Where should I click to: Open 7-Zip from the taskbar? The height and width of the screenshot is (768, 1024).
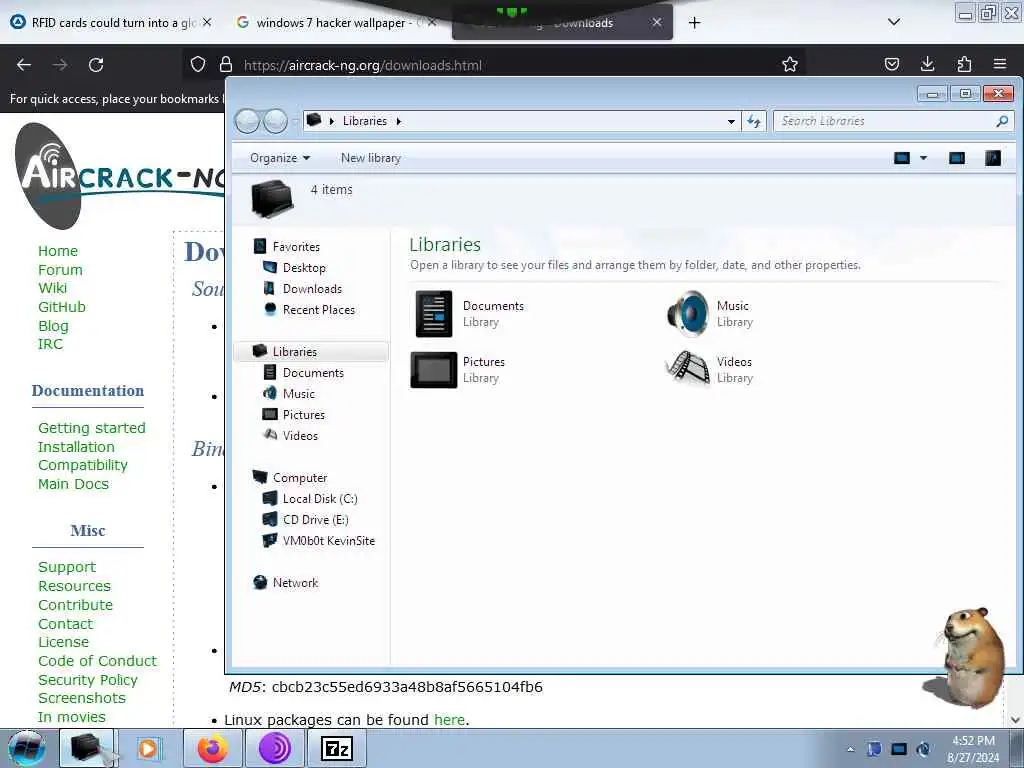(x=338, y=748)
